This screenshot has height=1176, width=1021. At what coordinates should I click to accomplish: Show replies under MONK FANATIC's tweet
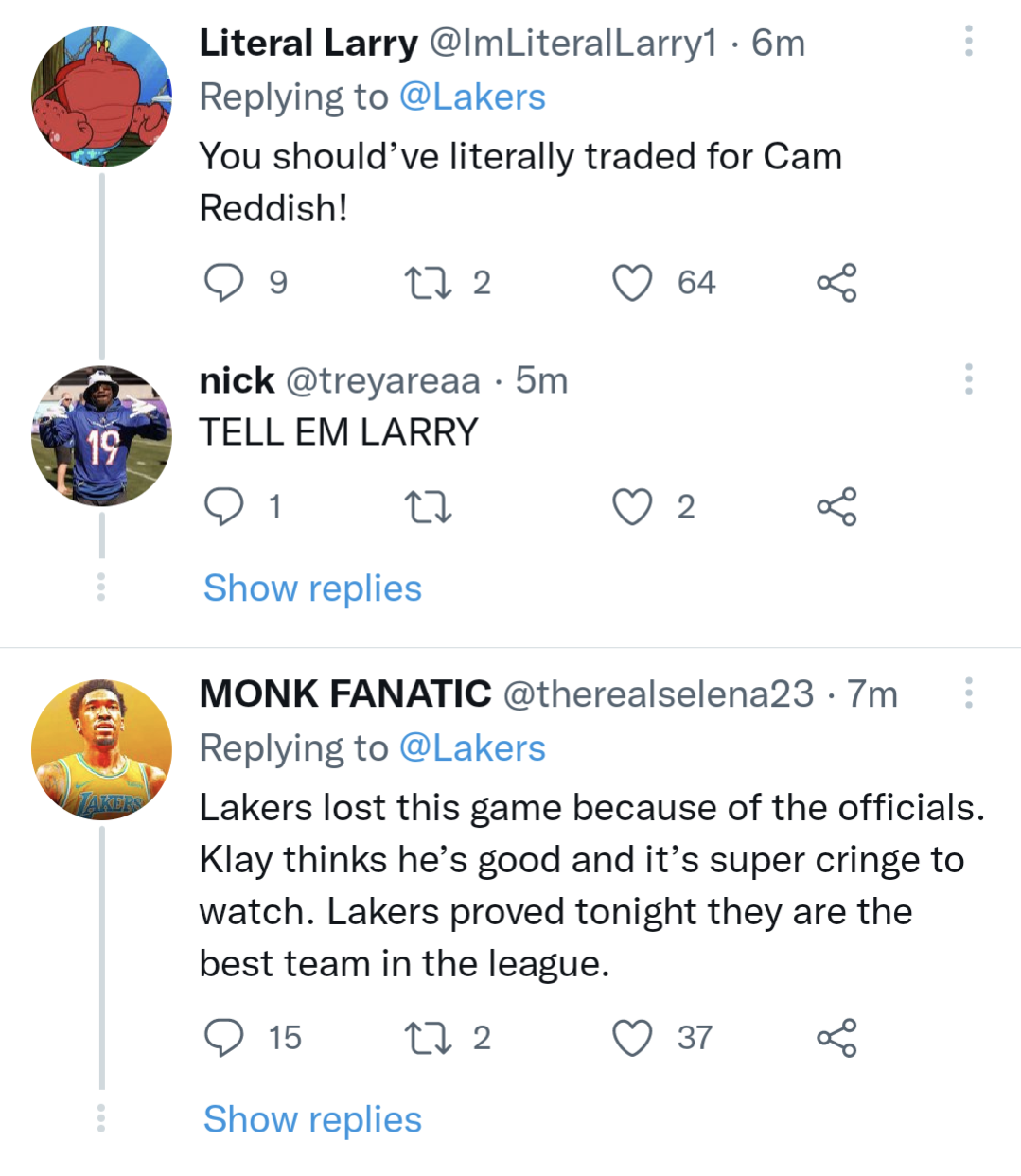(311, 1119)
